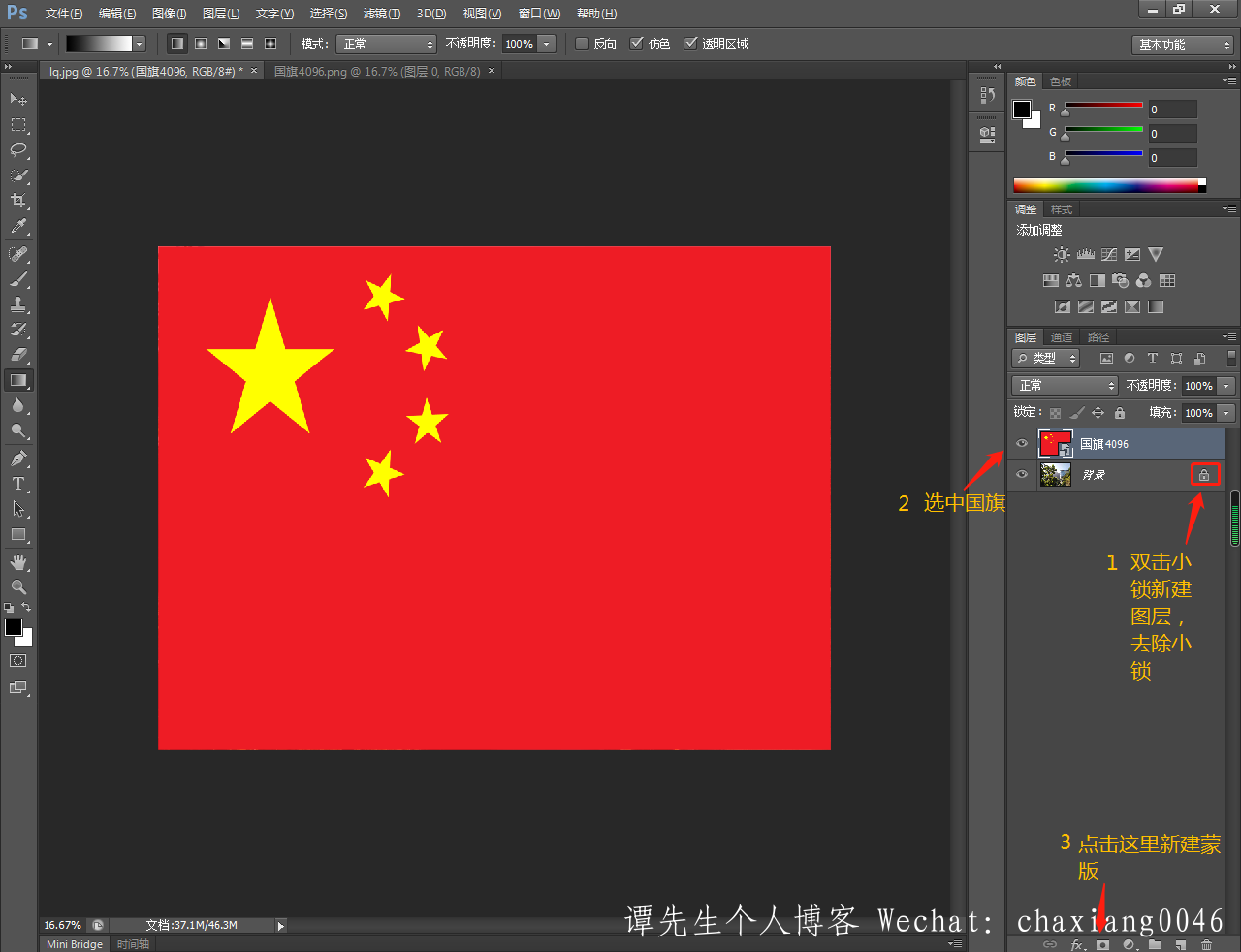
Task: Open the 基本功能 workspace dropdown
Action: tap(1183, 45)
